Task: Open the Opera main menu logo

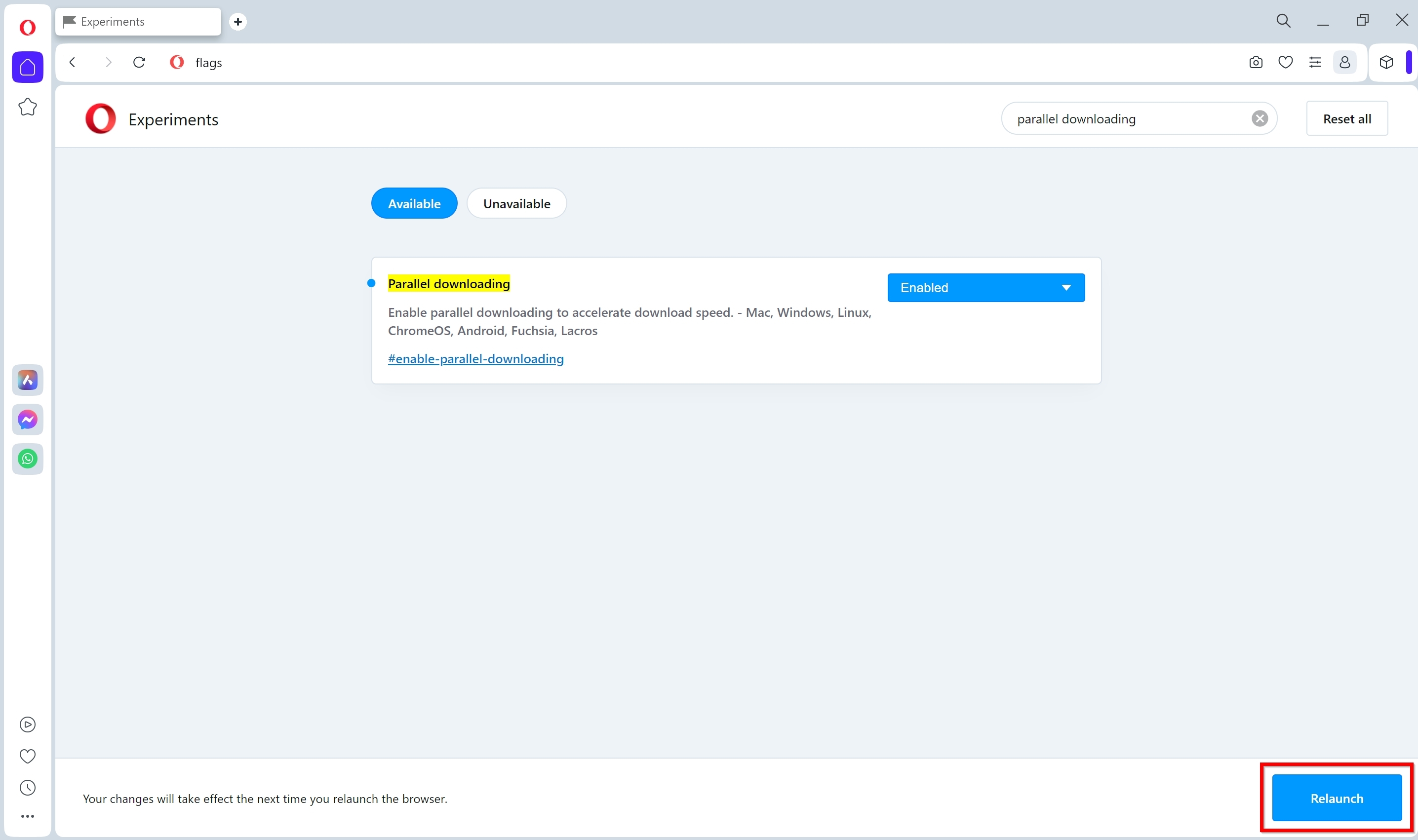Action: coord(27,27)
